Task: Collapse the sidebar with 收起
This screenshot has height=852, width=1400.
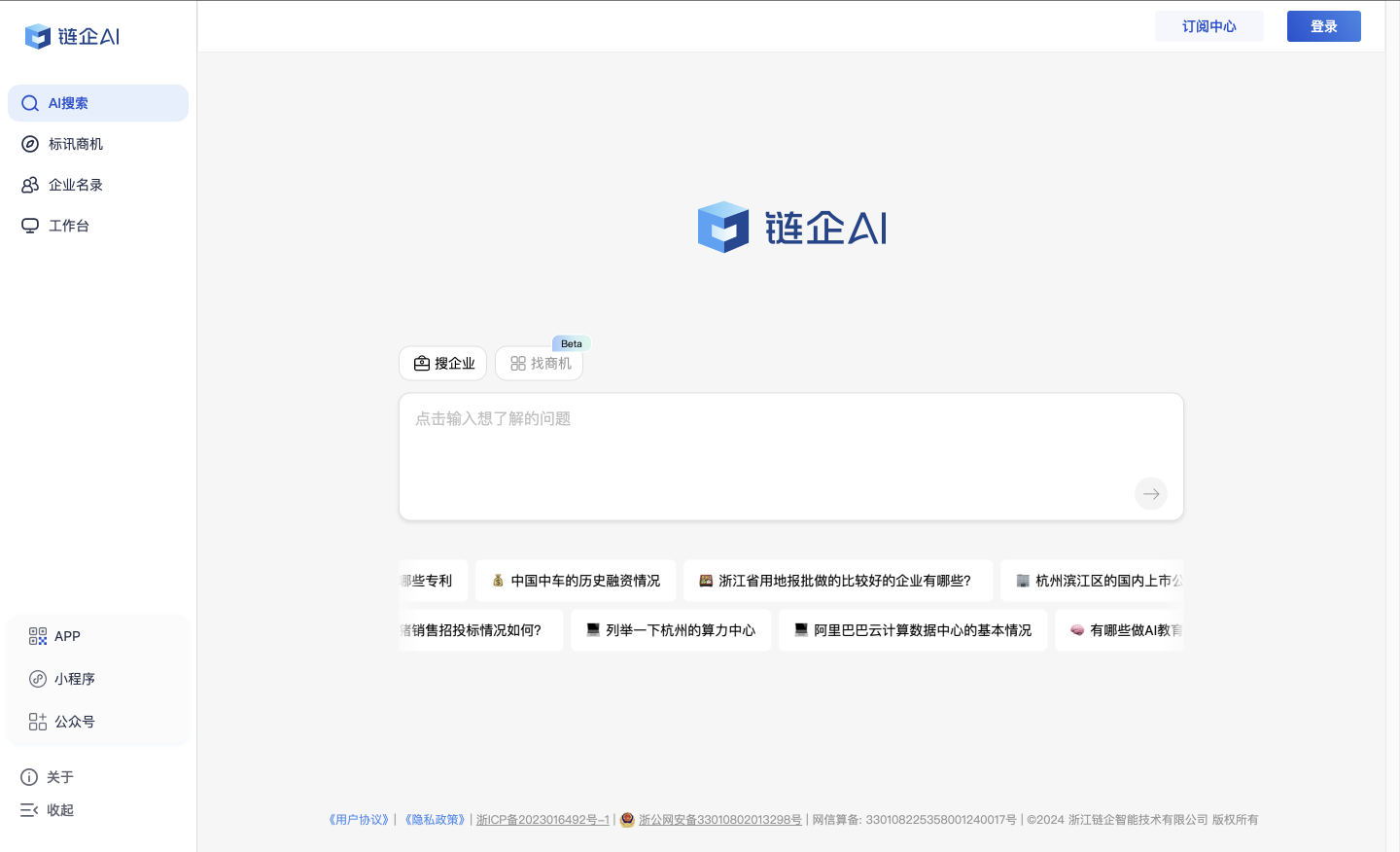Action: (48, 810)
